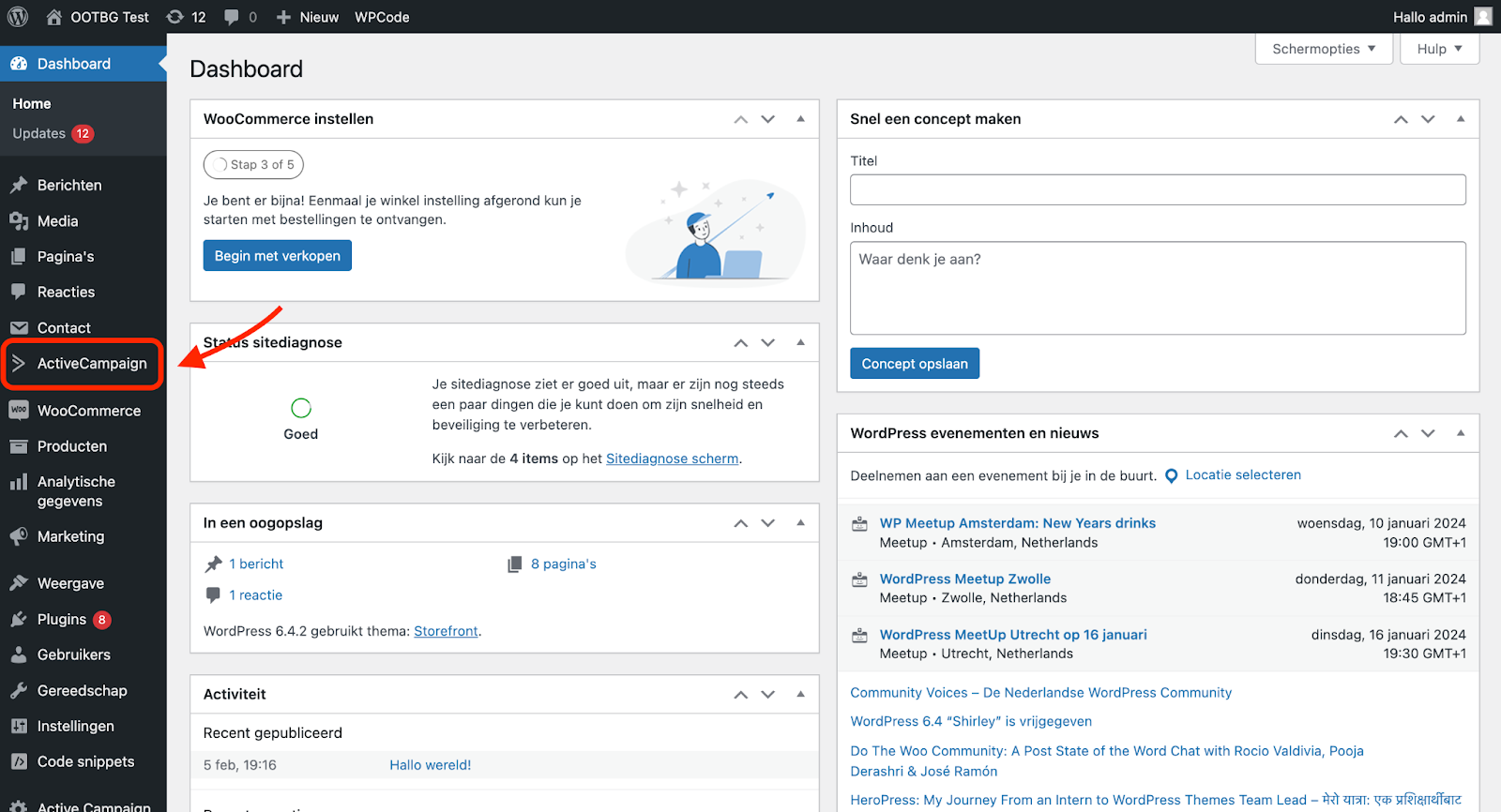Open Instellingen via its sliders icon
The height and width of the screenshot is (812, 1501).
pos(19,726)
